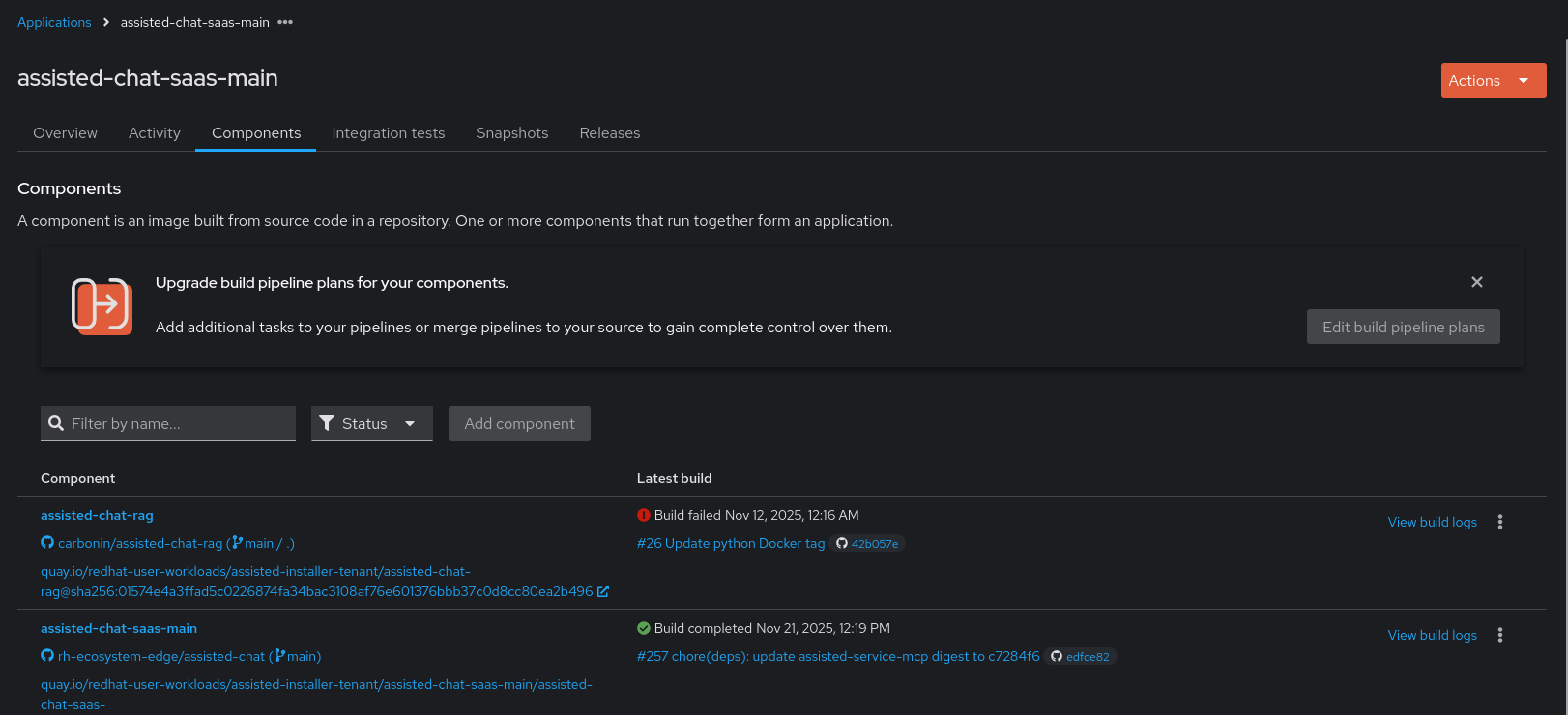The height and width of the screenshot is (715, 1568).
Task: Click external link icon after rag sha256 URL
Action: [603, 591]
